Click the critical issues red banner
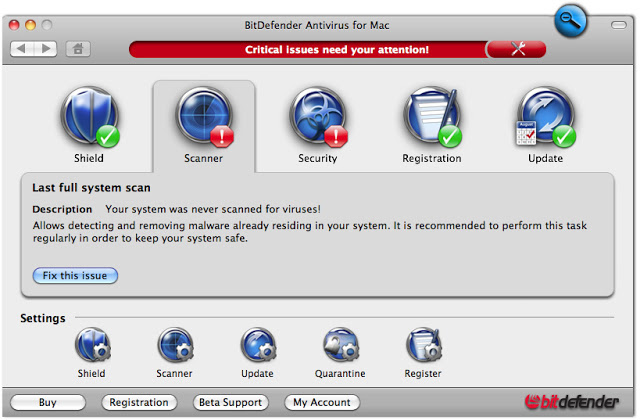640x420 pixels. point(308,49)
